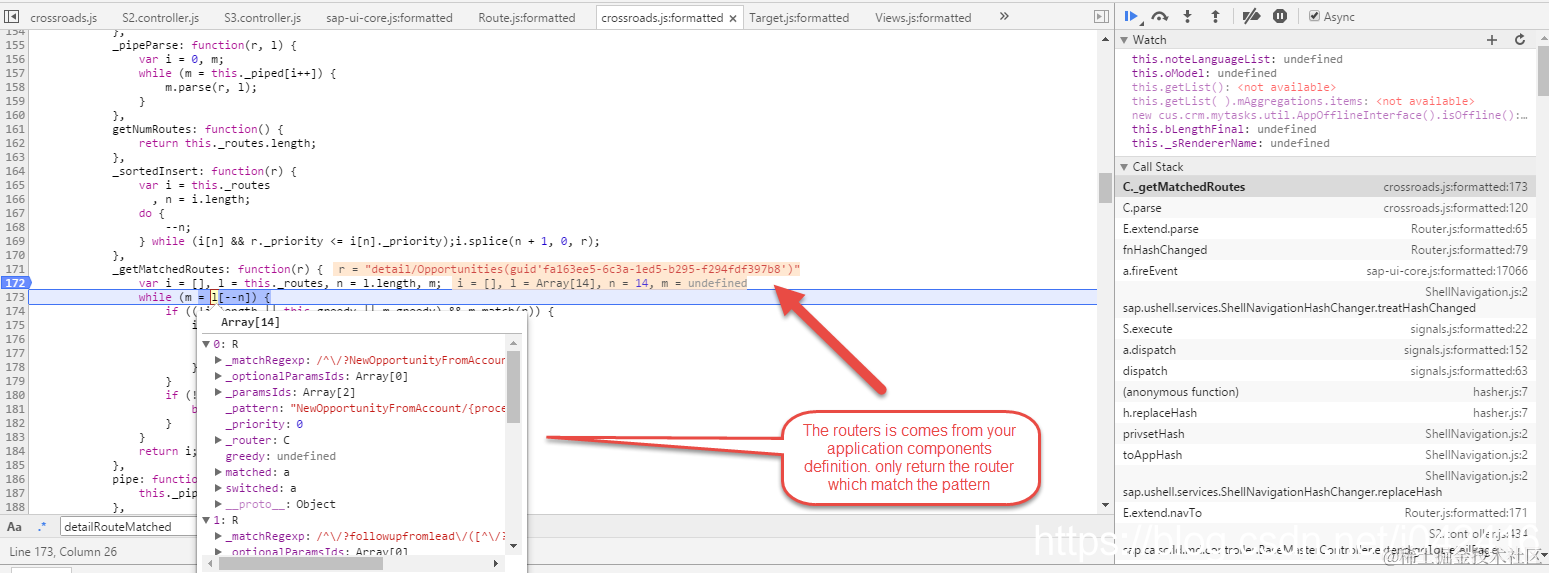Close the crossroads.js:formatted tab

point(733,18)
